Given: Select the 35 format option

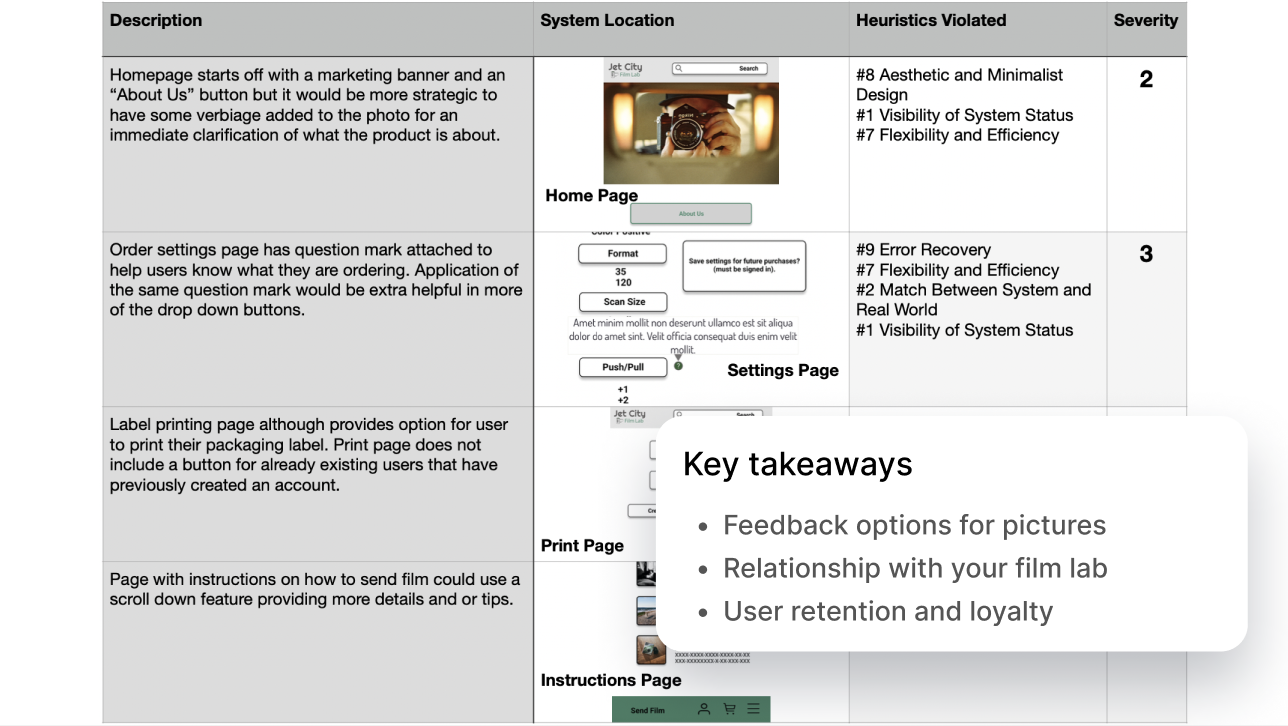Looking at the screenshot, I should pyautogui.click(x=621, y=272).
